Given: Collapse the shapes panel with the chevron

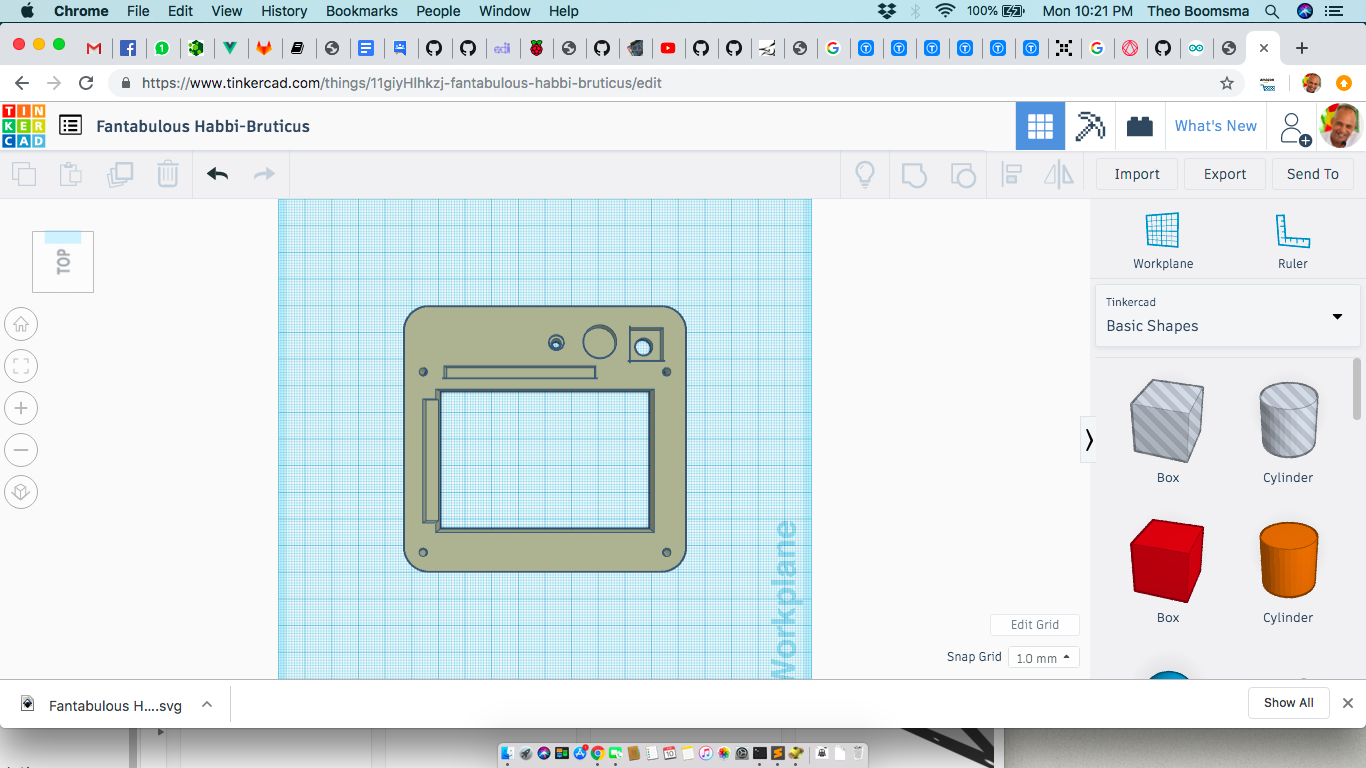Looking at the screenshot, I should 1088,440.
